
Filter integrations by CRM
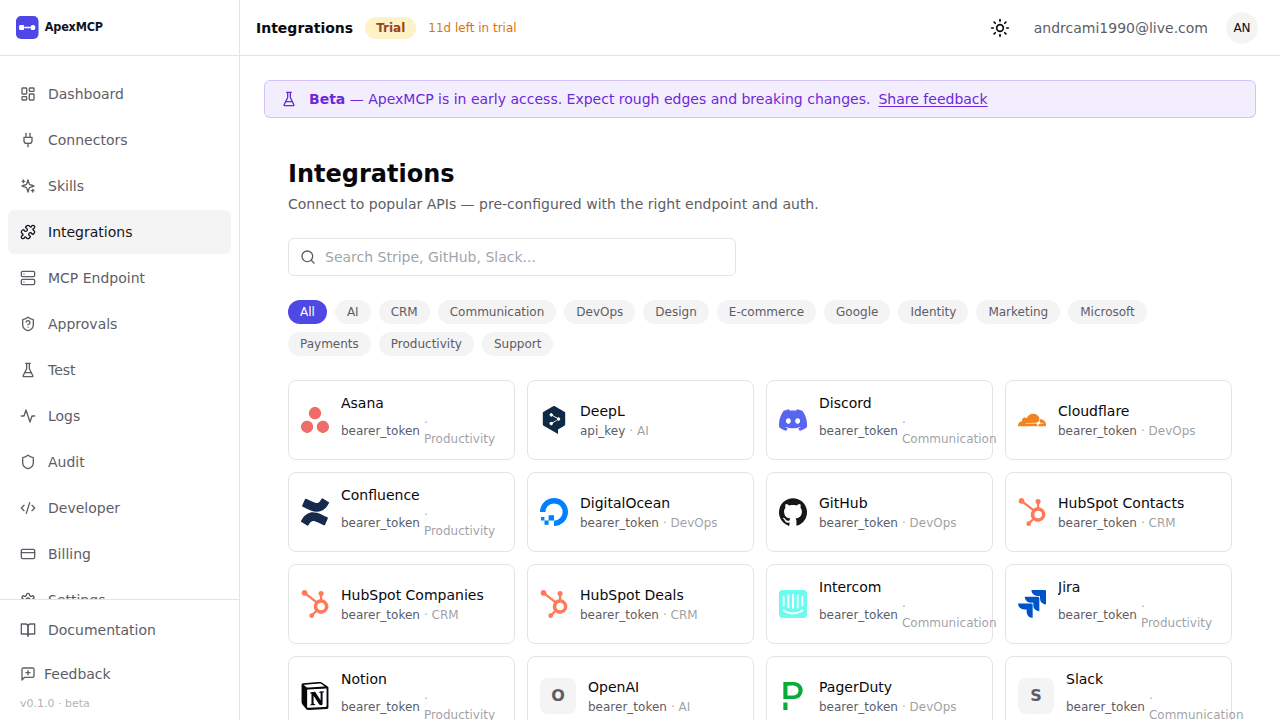(x=404, y=312)
